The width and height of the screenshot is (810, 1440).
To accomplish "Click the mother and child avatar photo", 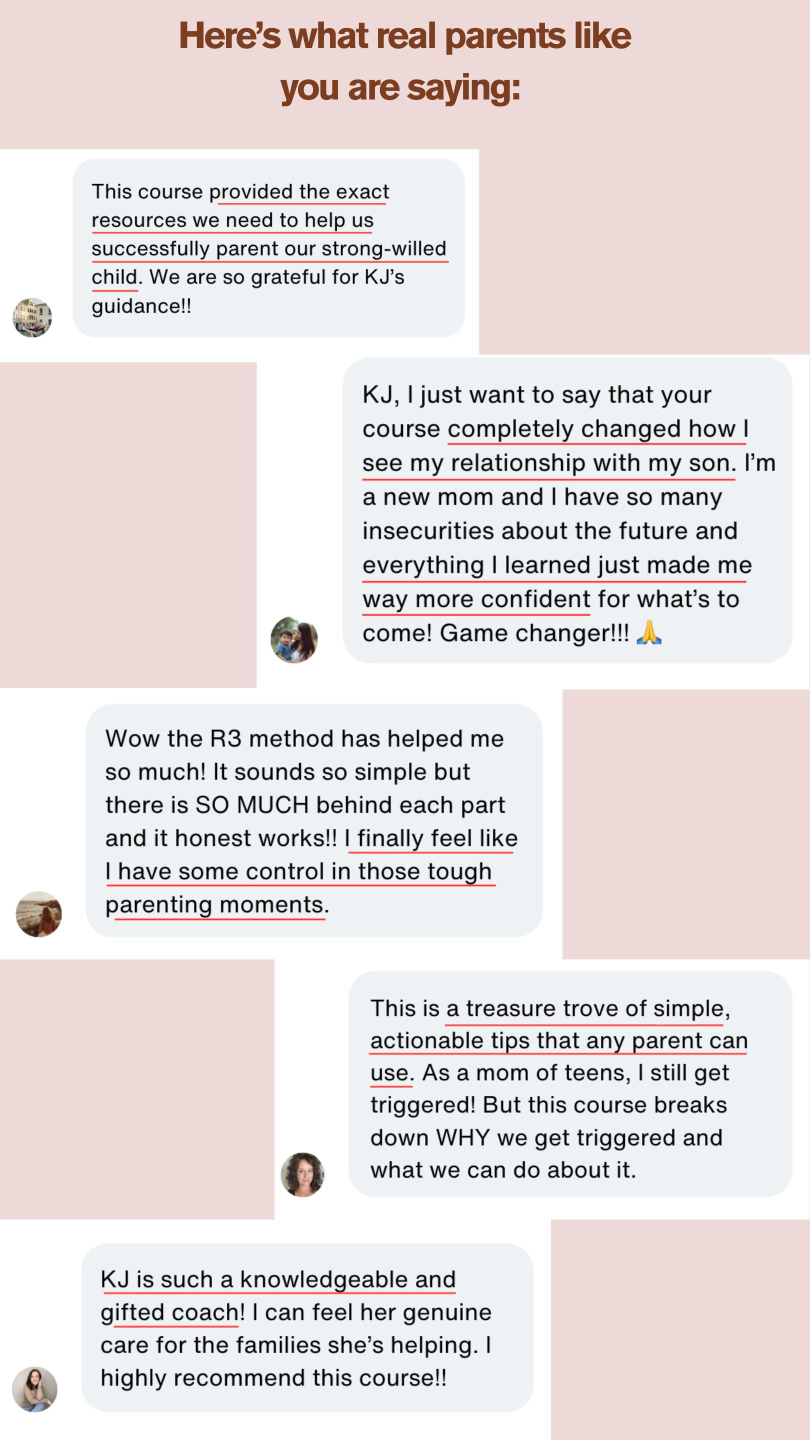I will [294, 639].
